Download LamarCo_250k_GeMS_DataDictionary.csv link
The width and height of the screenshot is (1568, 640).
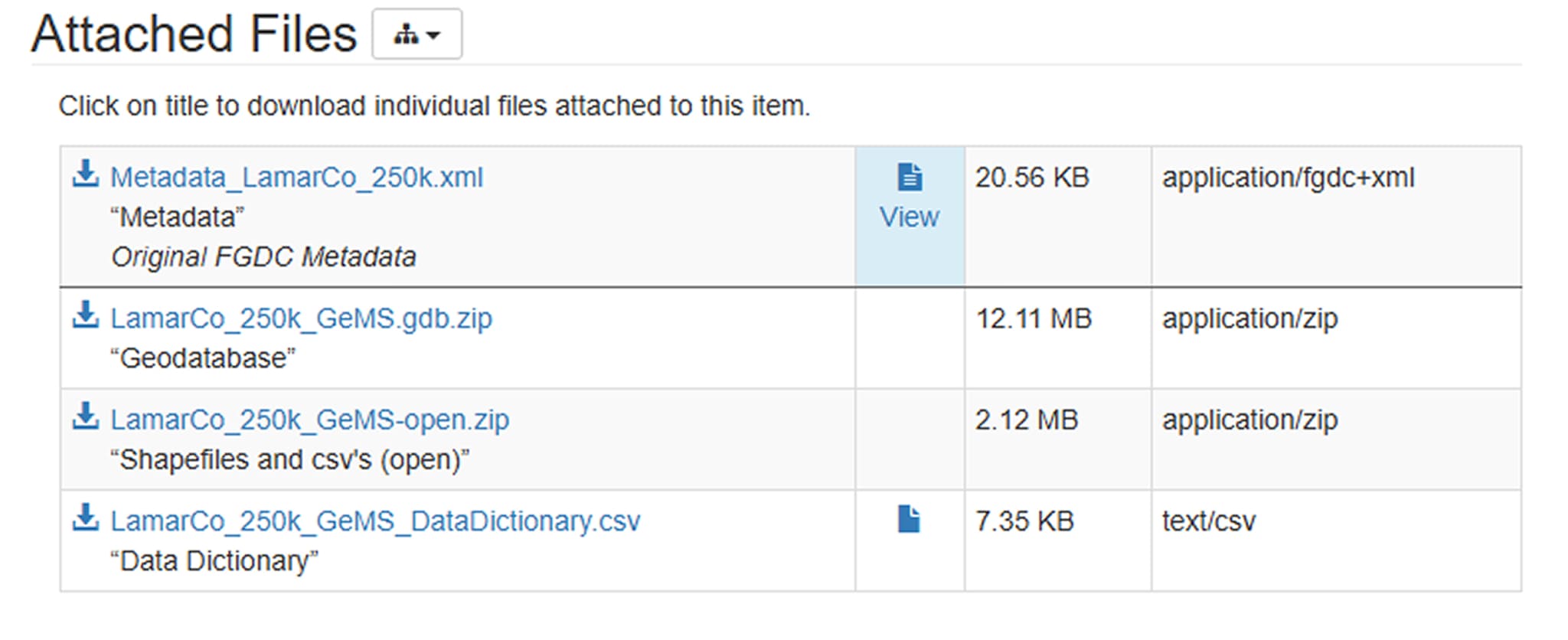click(376, 521)
